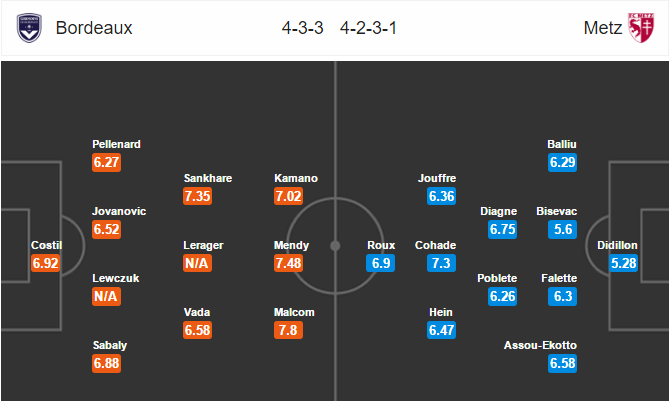Select Malcom's 7.8 rating badge
This screenshot has height=401, width=669.
click(x=288, y=330)
